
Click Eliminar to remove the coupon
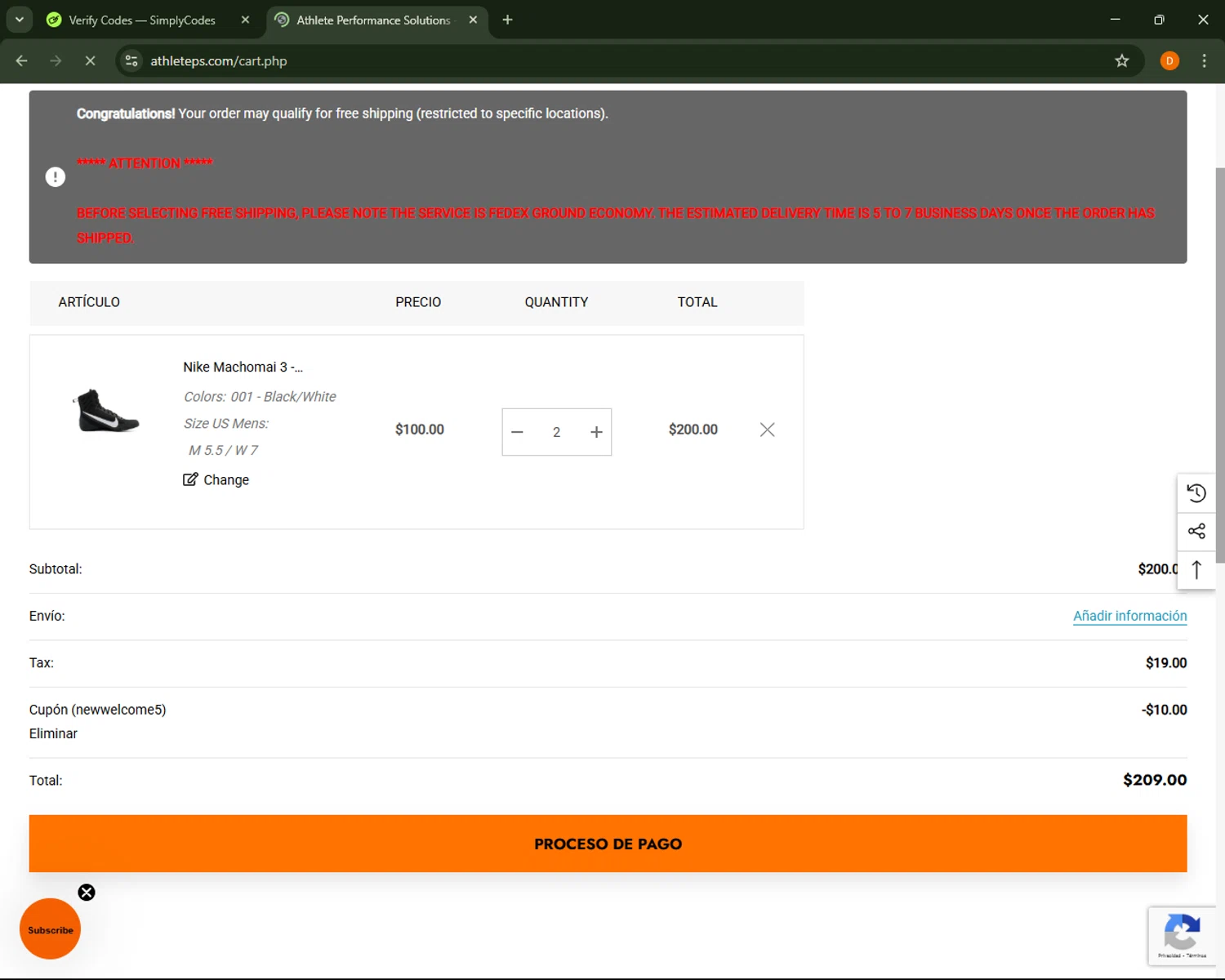coord(53,733)
